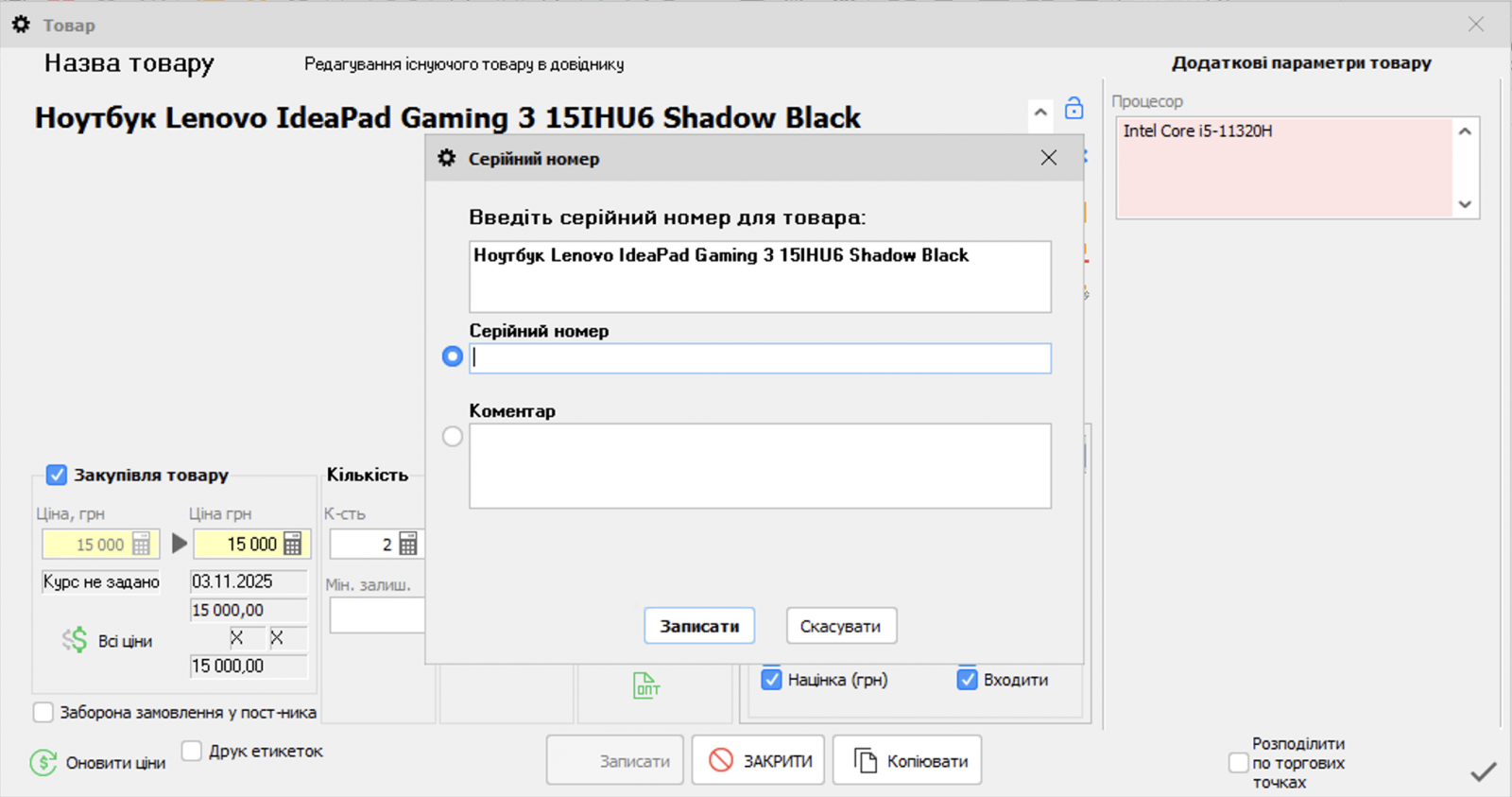Close the 'Серійний номер' dialog
This screenshot has width=1512, height=797.
tap(1049, 158)
